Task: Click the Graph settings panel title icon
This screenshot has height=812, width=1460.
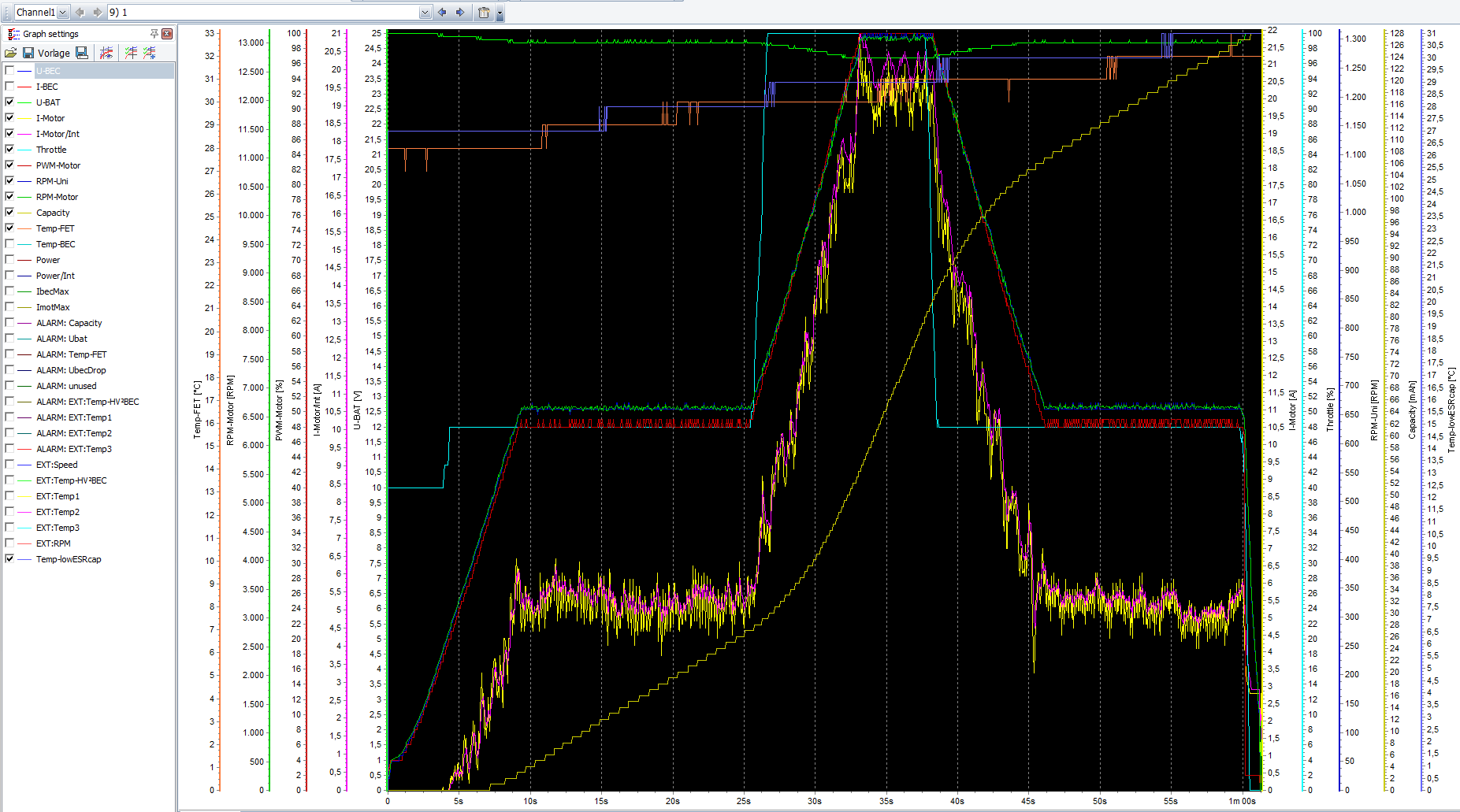Action: click(x=13, y=34)
